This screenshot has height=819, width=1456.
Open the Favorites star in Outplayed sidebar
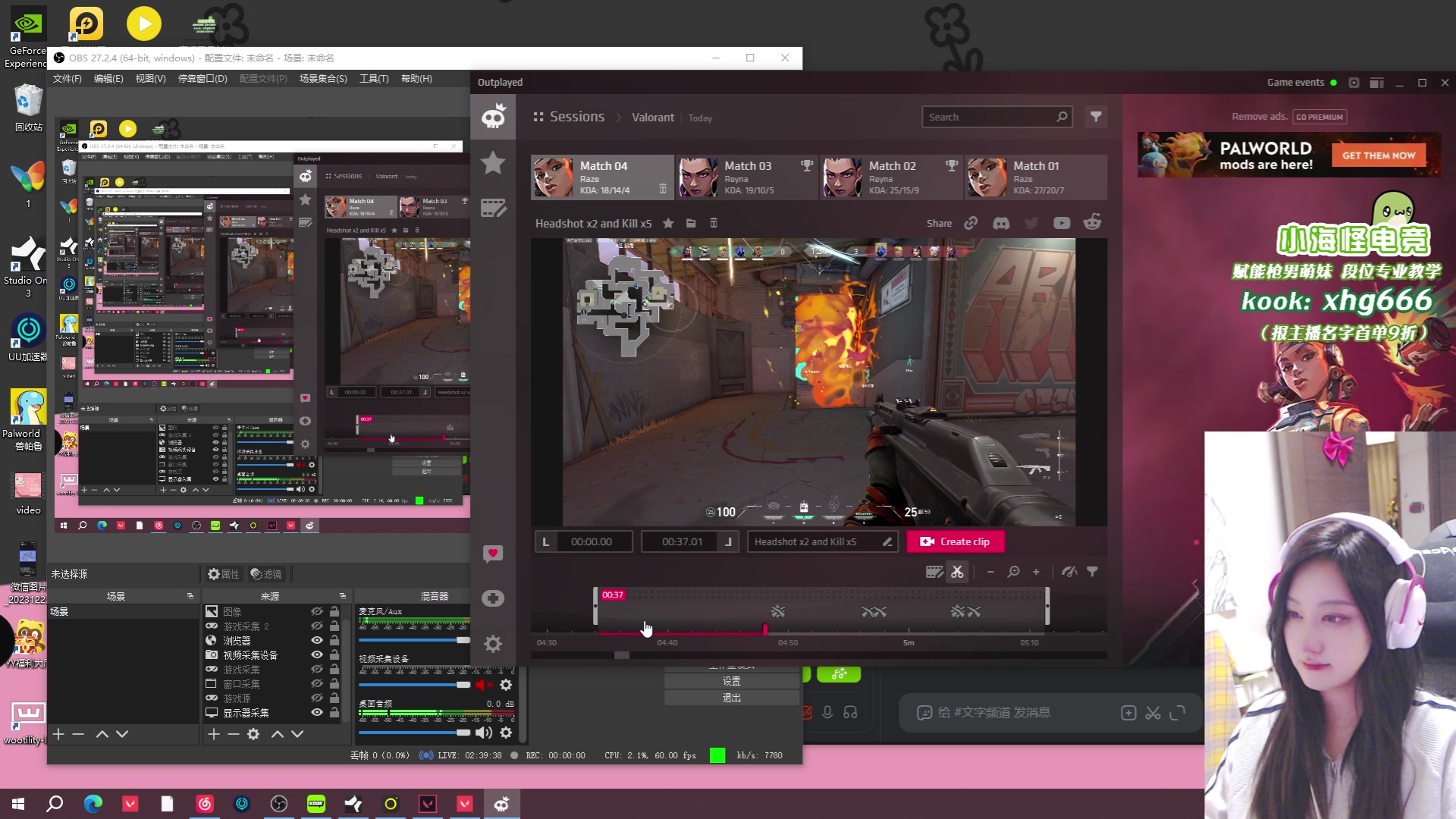pyautogui.click(x=493, y=162)
